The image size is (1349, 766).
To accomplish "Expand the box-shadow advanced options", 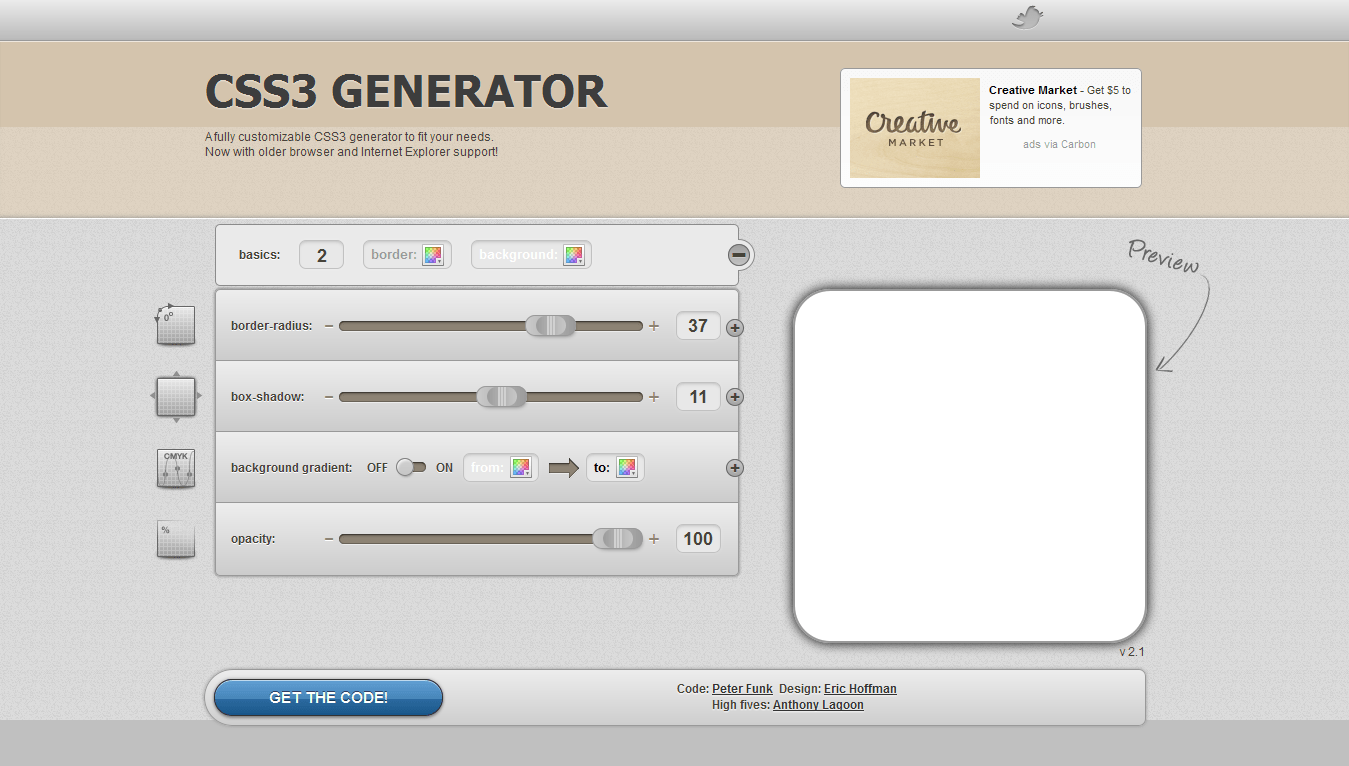I will pos(735,397).
